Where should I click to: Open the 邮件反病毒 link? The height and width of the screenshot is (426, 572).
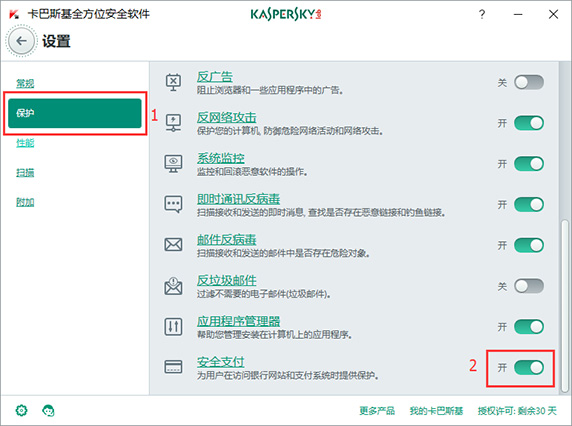click(227, 240)
